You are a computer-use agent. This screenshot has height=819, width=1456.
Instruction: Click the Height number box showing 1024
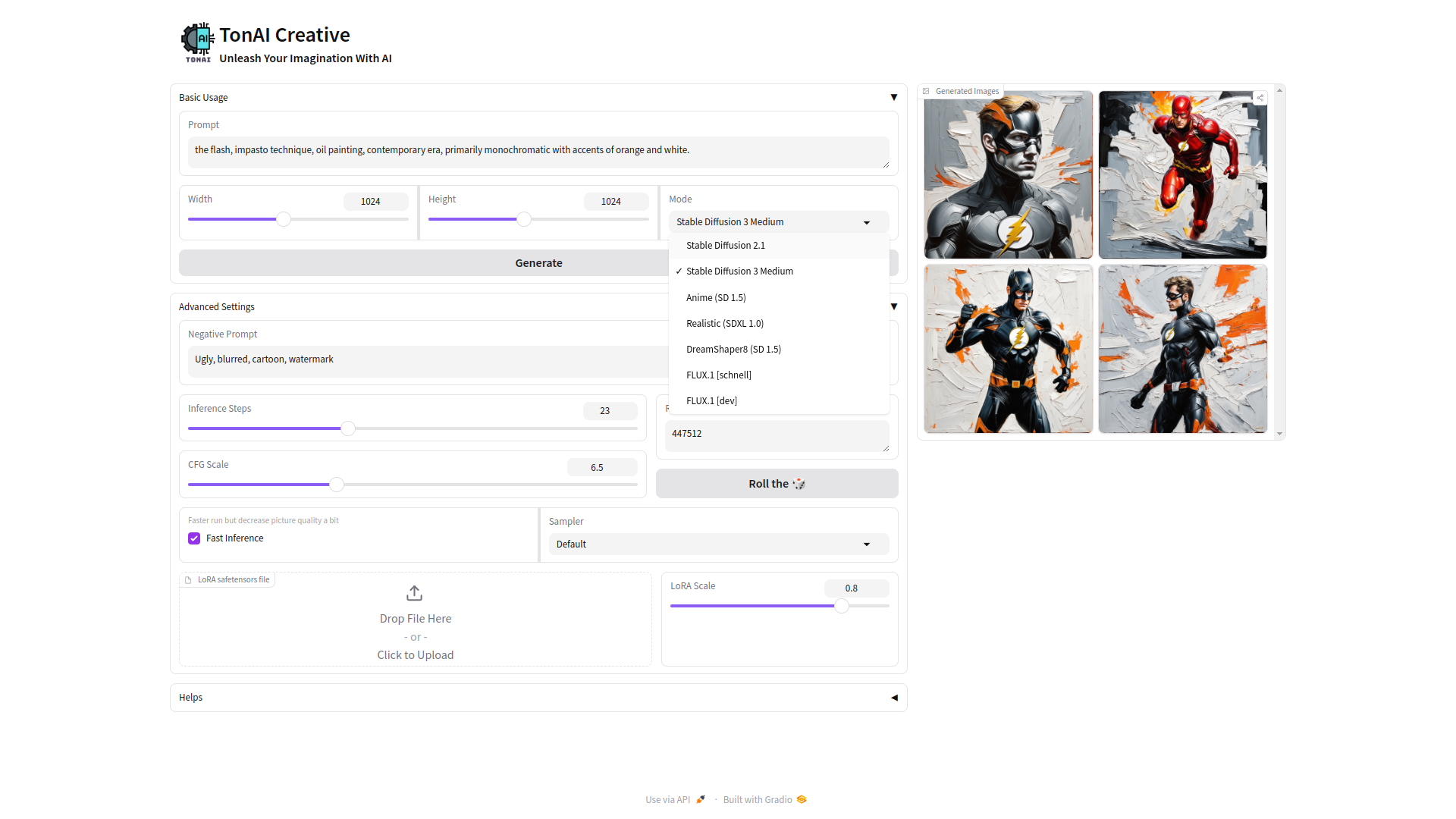point(617,202)
